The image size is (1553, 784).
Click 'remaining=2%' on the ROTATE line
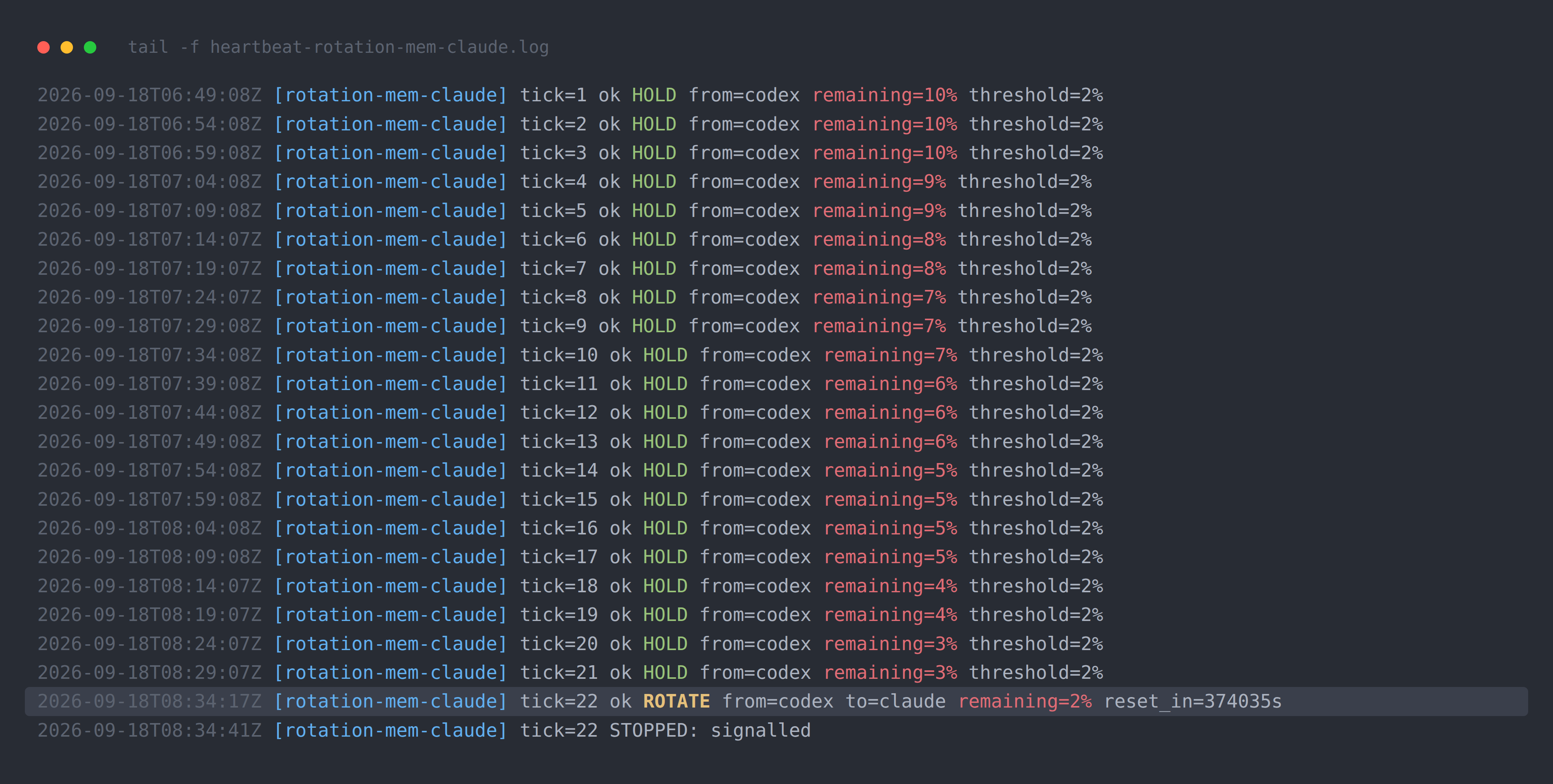1025,701
